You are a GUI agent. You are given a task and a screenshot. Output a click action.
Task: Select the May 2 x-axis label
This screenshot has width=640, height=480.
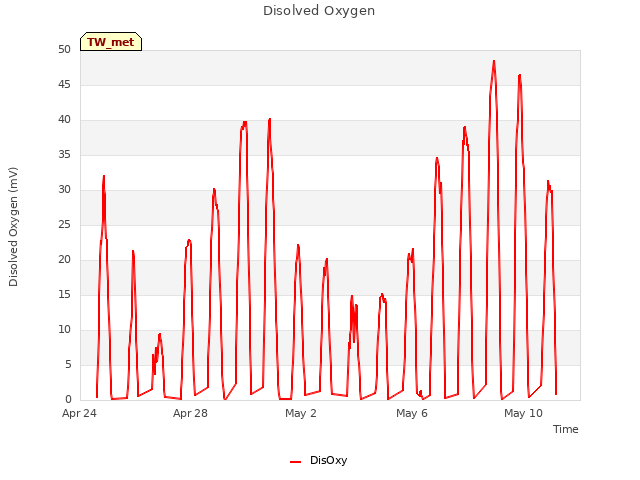pyautogui.click(x=301, y=413)
